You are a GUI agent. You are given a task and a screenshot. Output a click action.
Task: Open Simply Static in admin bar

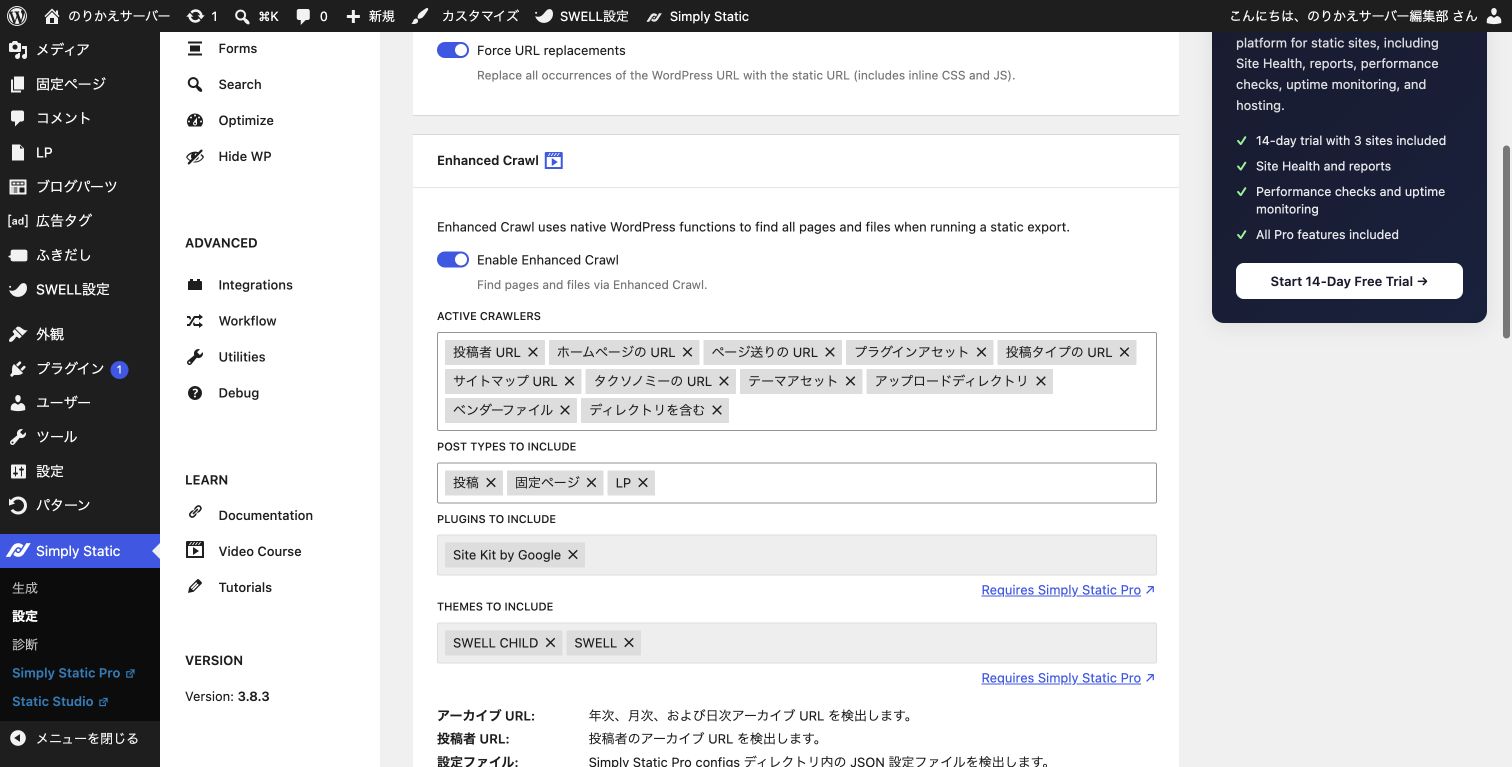[x=697, y=16]
